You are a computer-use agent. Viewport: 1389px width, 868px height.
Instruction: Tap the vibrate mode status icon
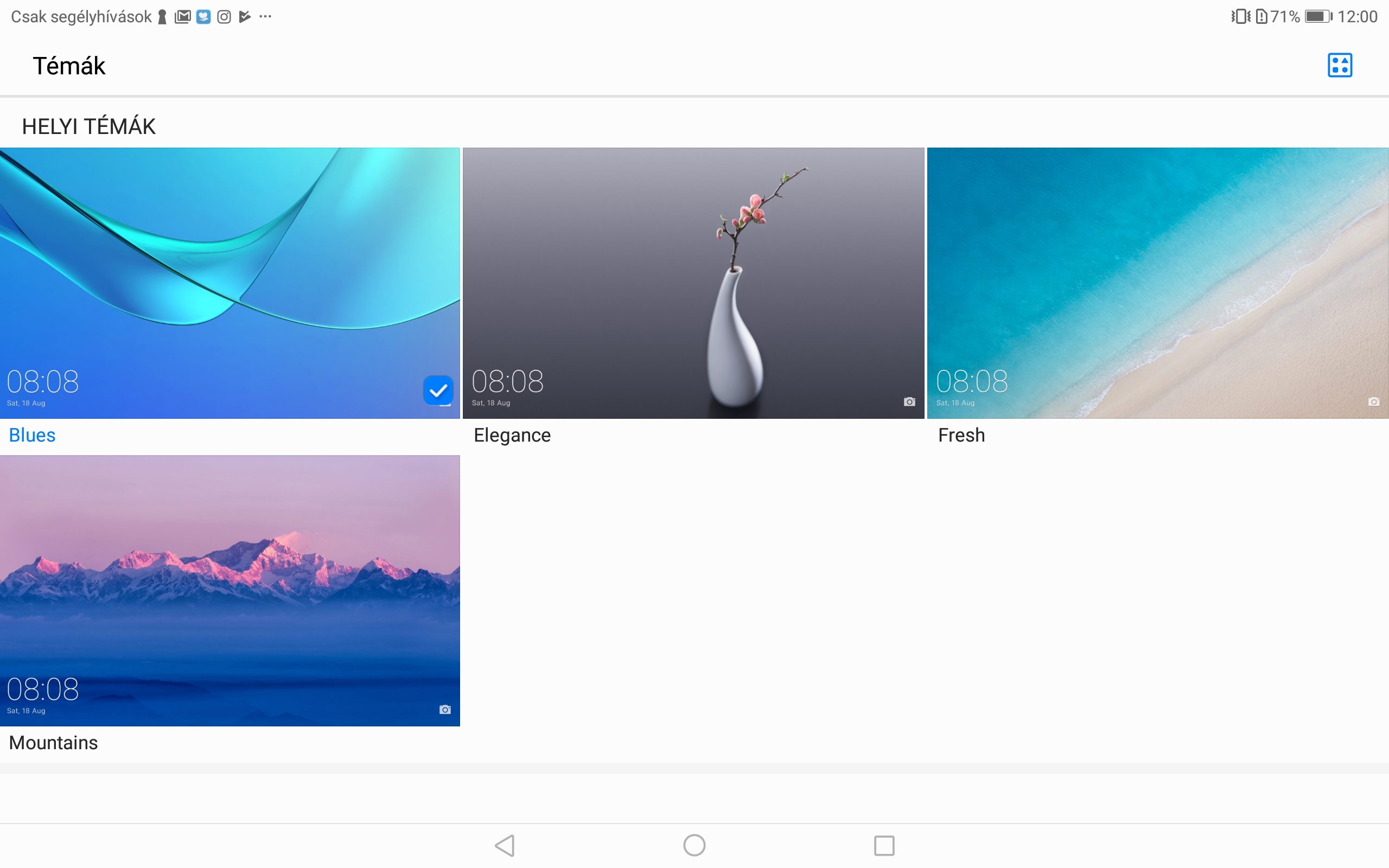click(1240, 17)
